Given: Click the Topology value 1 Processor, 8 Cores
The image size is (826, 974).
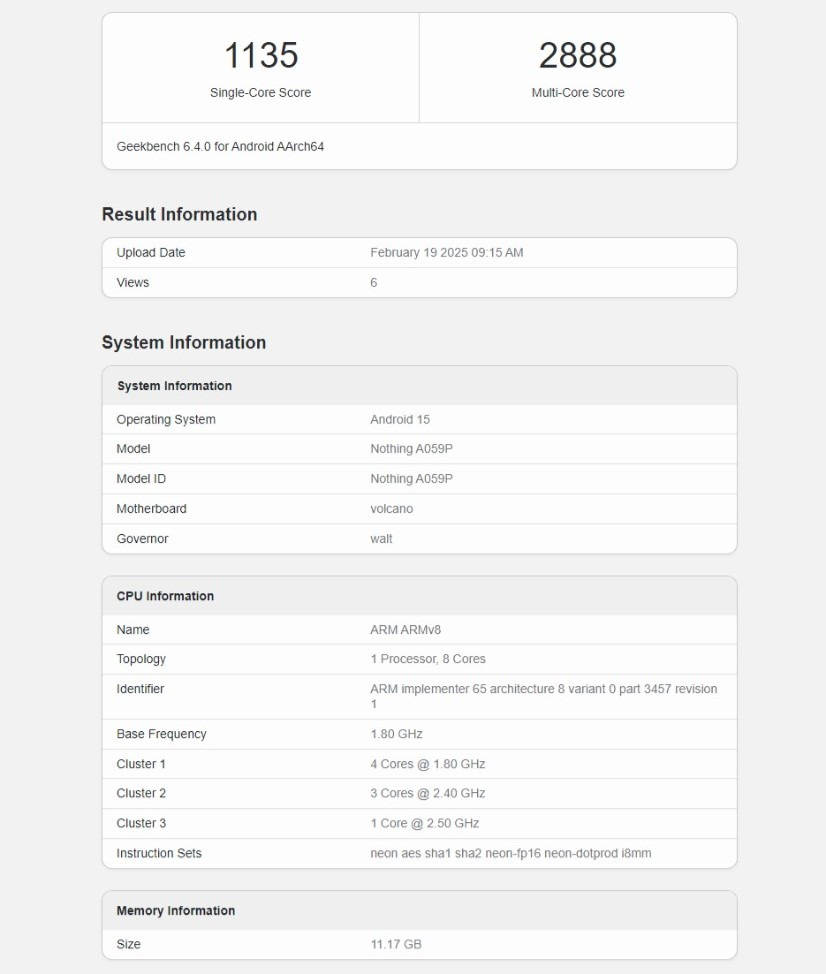Looking at the screenshot, I should point(427,659).
